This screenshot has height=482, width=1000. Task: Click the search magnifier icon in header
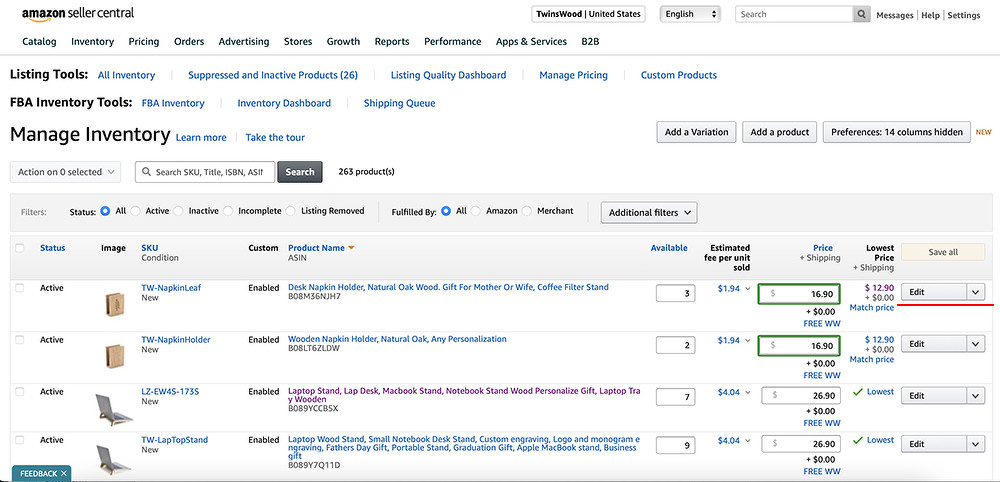(862, 14)
